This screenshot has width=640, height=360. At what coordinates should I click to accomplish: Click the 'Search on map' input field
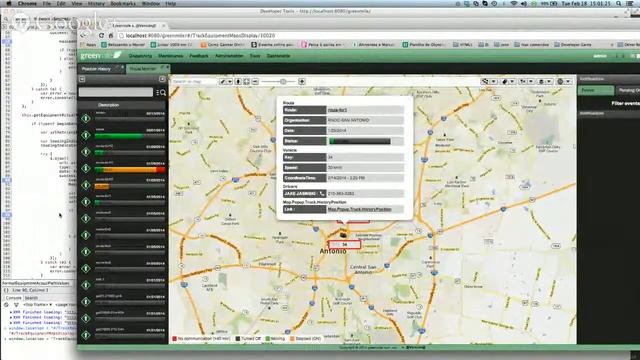point(194,82)
